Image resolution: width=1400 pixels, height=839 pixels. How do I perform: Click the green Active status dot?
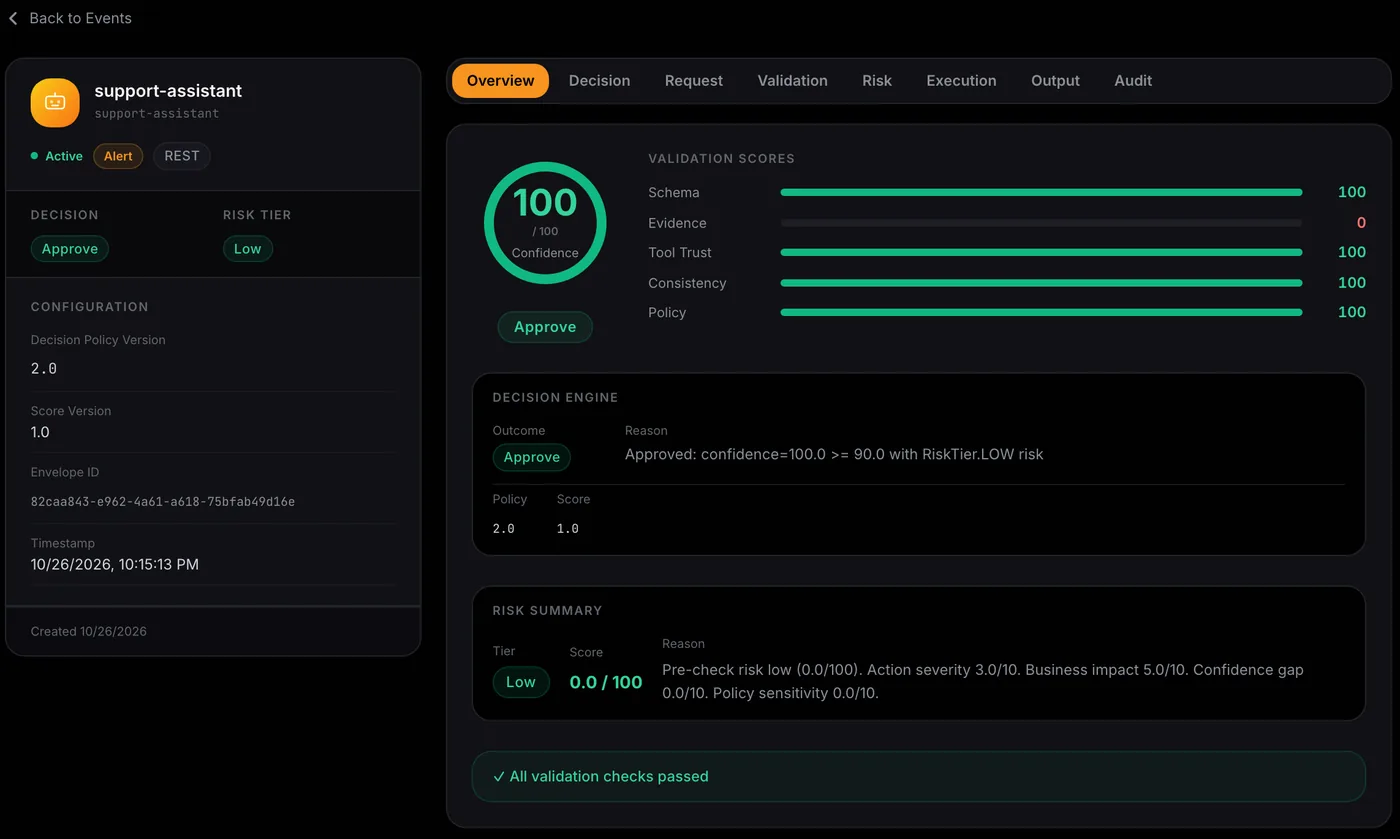click(x=35, y=156)
